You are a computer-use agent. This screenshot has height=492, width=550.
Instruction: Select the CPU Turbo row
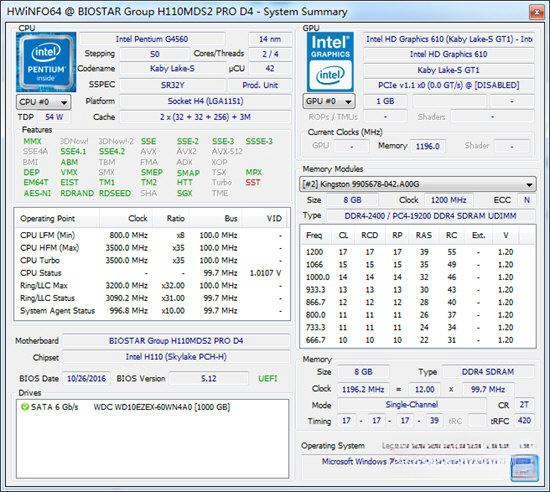[152, 260]
